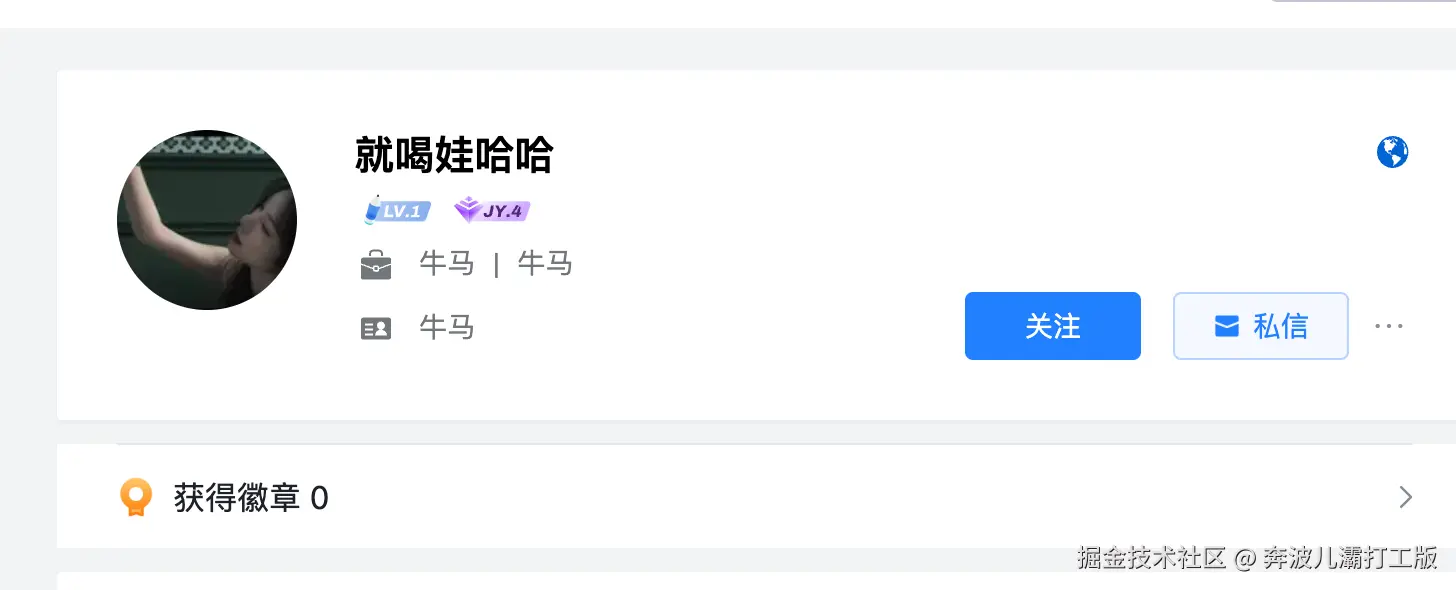Screen dimensions: 1456x590
Task: Open the "..." more options menu
Action: pos(1388,326)
